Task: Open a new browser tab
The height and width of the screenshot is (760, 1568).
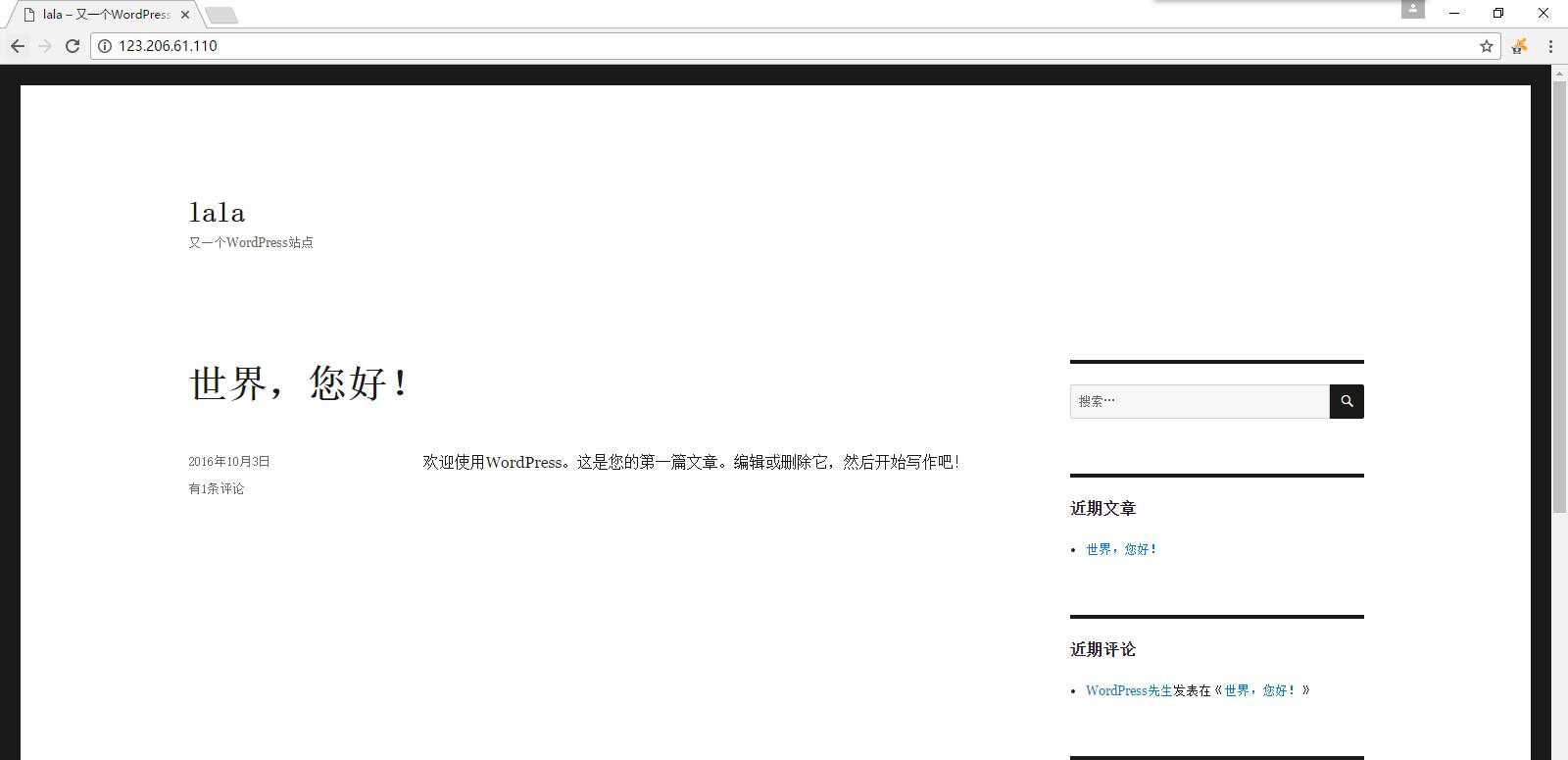Action: click(221, 15)
